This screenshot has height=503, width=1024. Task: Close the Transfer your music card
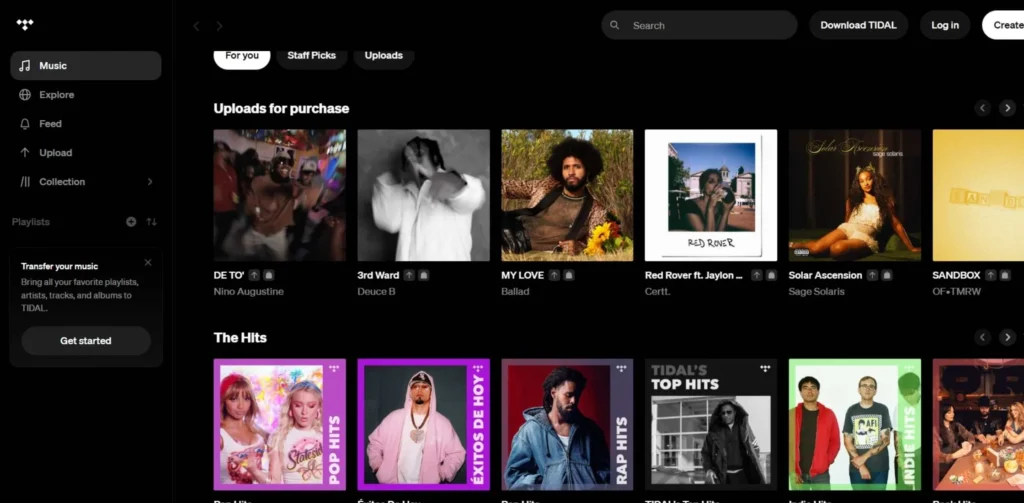pos(148,263)
